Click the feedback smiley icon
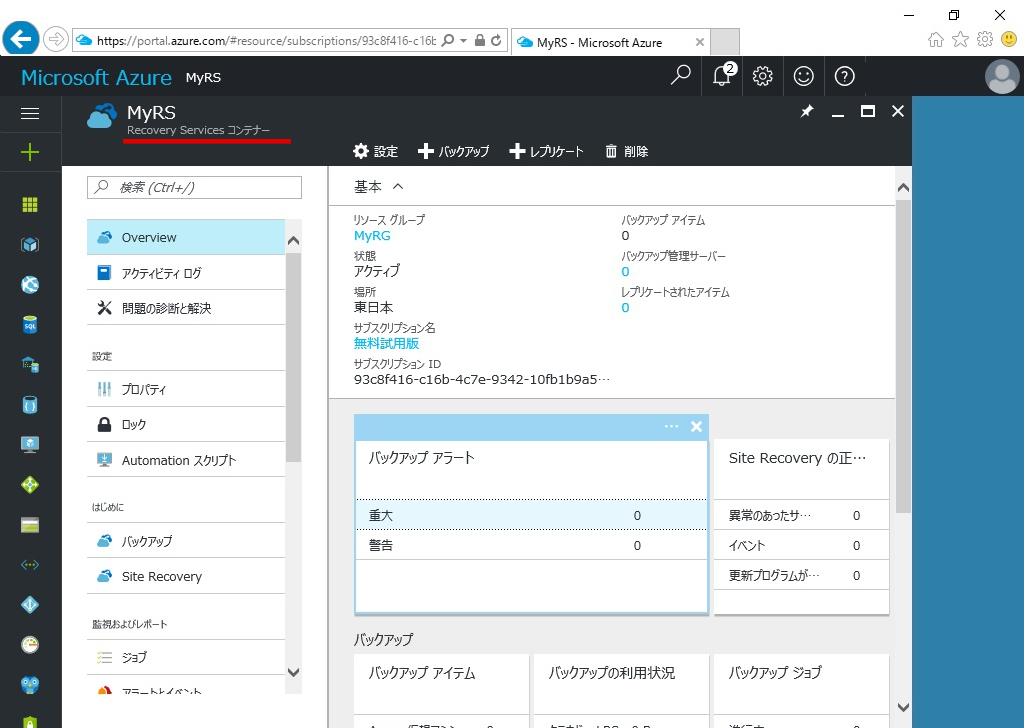 coord(803,76)
